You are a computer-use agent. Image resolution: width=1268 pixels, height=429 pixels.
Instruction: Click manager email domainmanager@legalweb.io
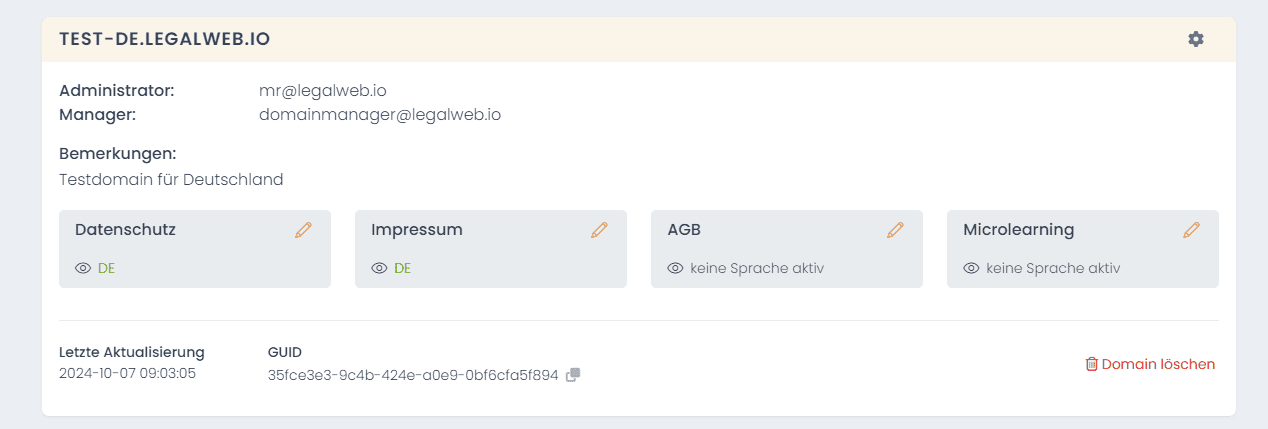380,115
